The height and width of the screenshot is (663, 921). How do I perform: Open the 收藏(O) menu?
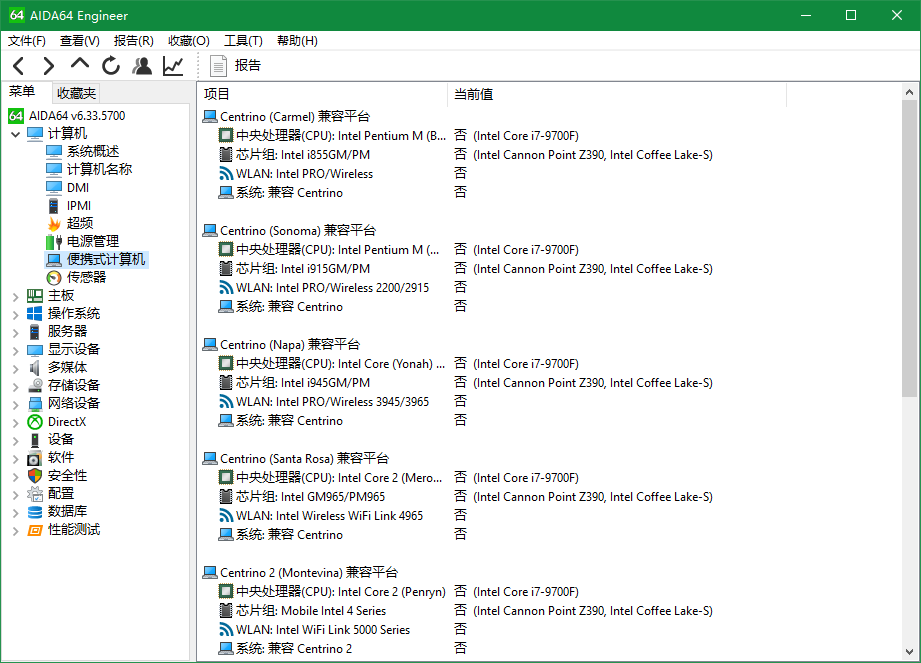pyautogui.click(x=189, y=41)
